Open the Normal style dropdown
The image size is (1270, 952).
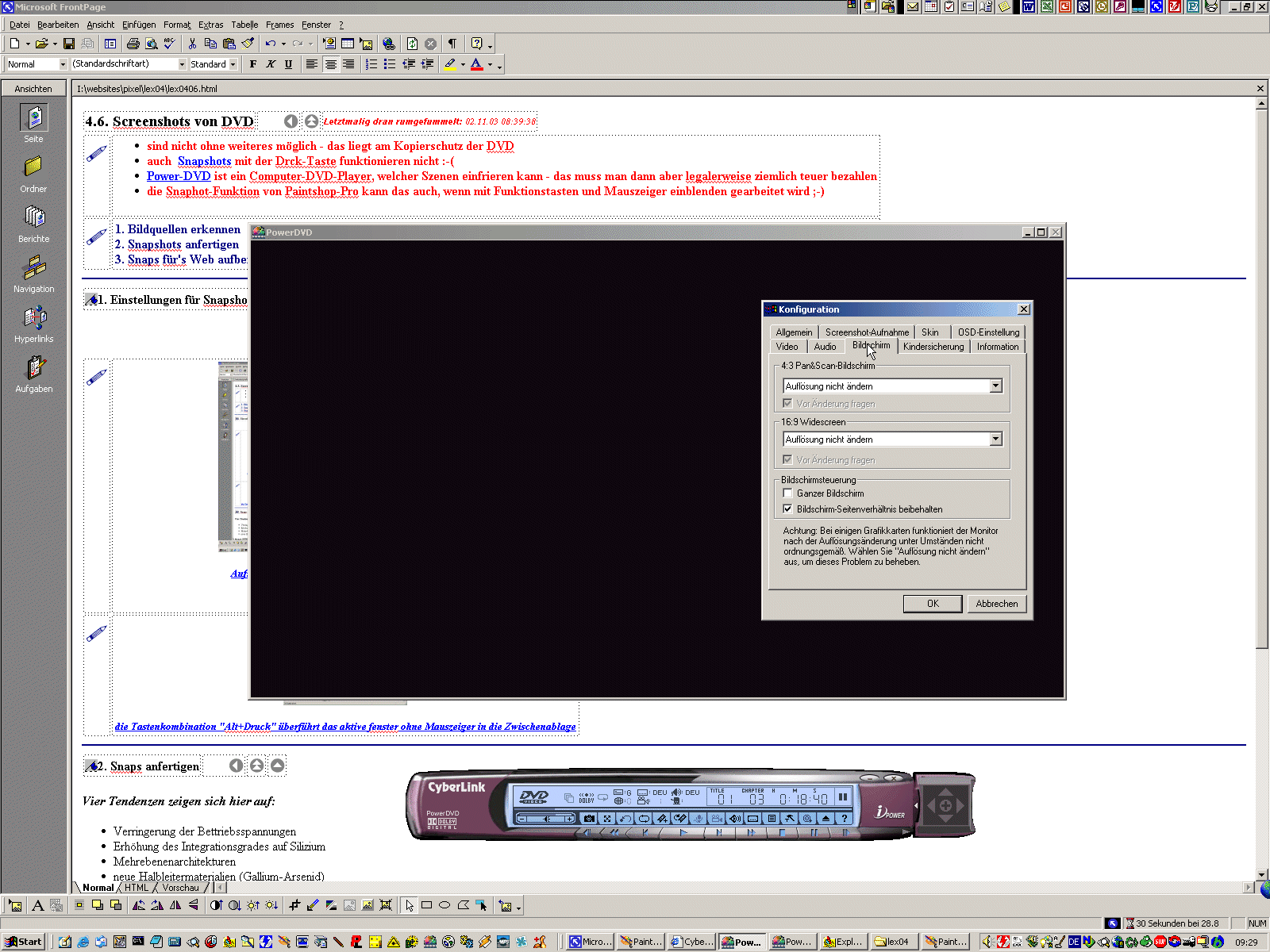point(63,64)
